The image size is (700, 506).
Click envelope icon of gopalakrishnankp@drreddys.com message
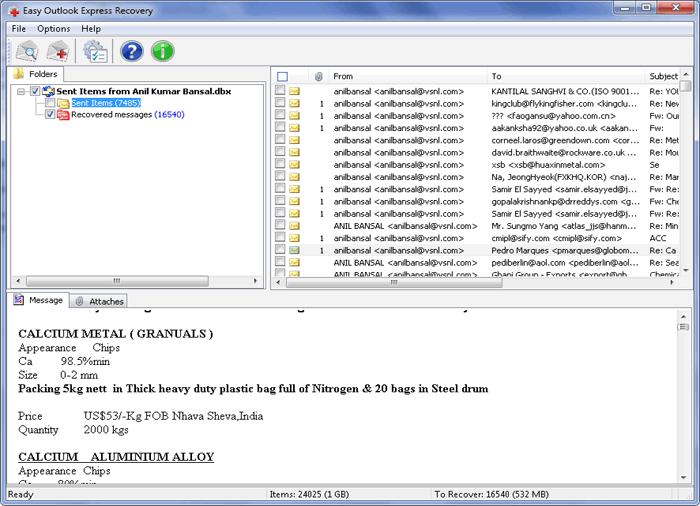coord(294,201)
